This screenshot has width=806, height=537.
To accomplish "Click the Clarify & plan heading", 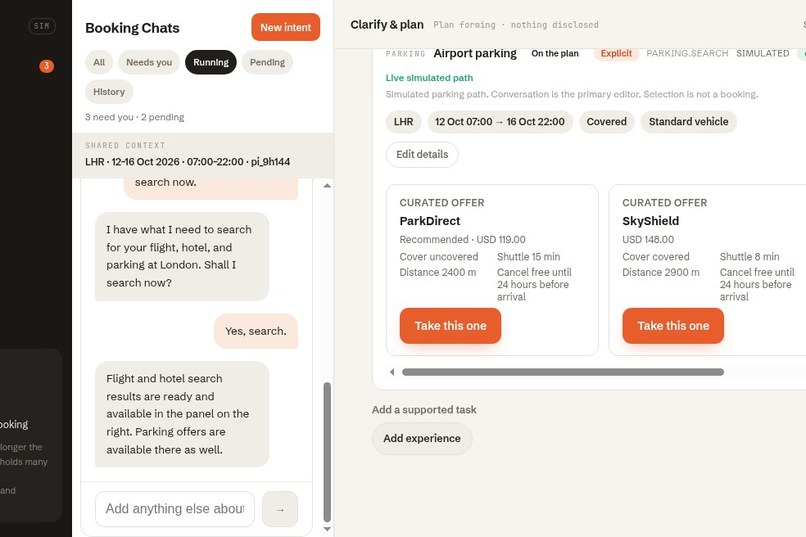I will (x=387, y=25).
